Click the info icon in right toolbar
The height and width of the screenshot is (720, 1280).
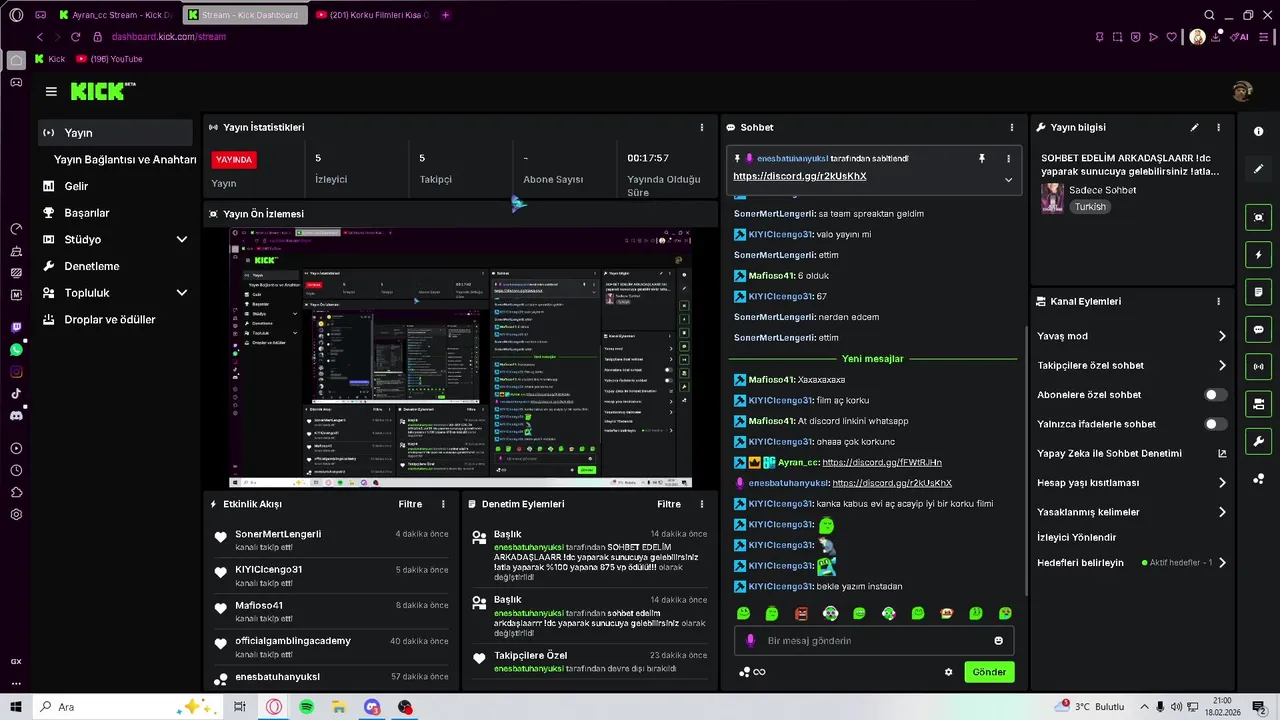pyautogui.click(x=1258, y=131)
